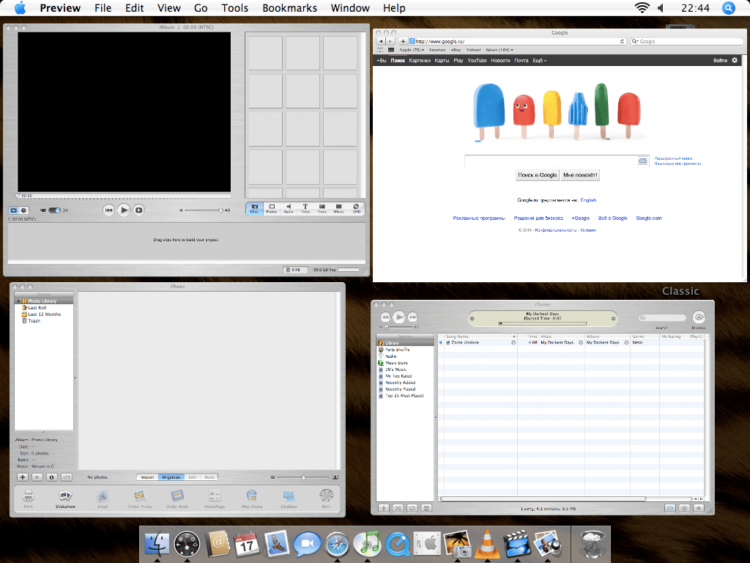Click the Print icon in iPhoto
Screen dimensions: 750x563
point(28,498)
